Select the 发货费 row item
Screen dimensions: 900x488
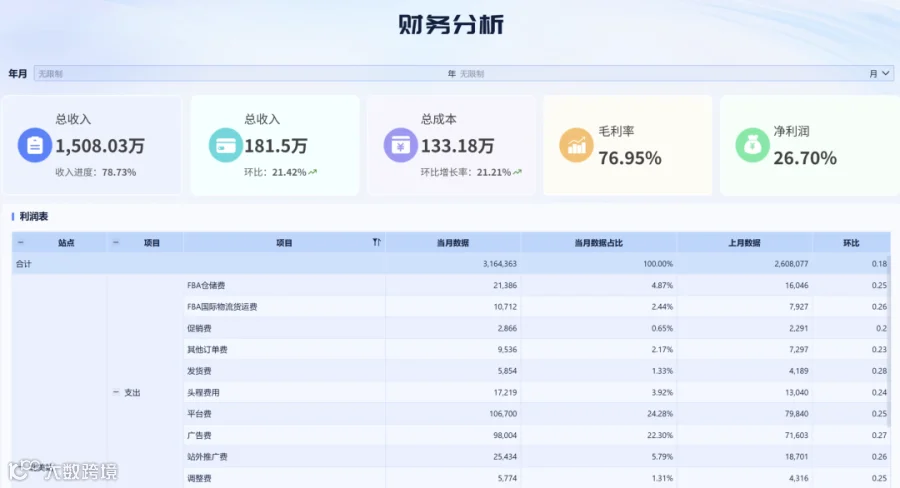coord(199,371)
